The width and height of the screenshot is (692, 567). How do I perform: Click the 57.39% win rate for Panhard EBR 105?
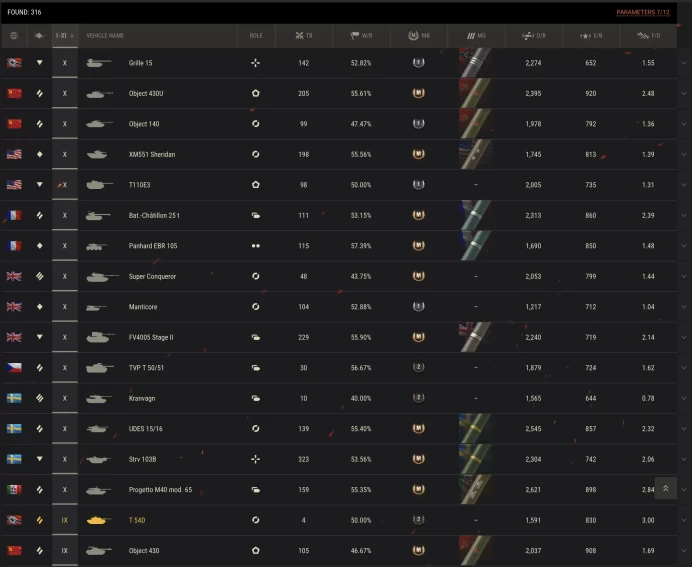click(x=361, y=246)
